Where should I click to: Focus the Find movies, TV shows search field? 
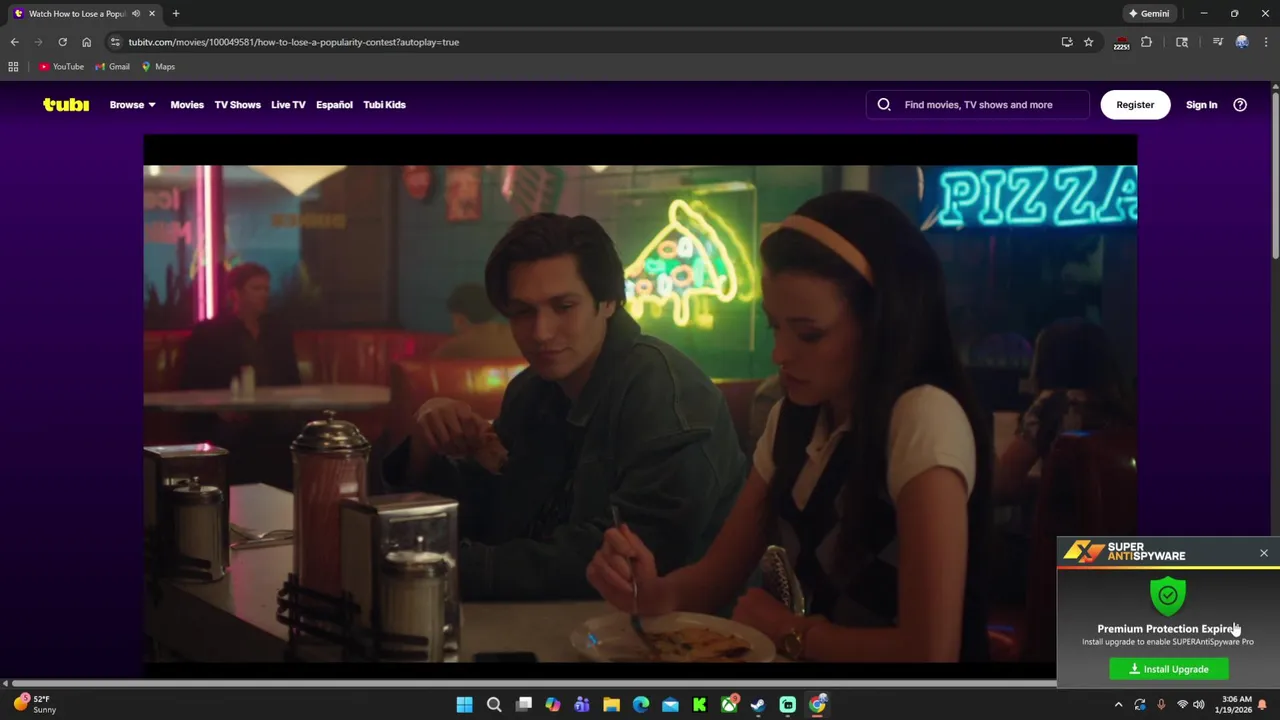[x=978, y=104]
